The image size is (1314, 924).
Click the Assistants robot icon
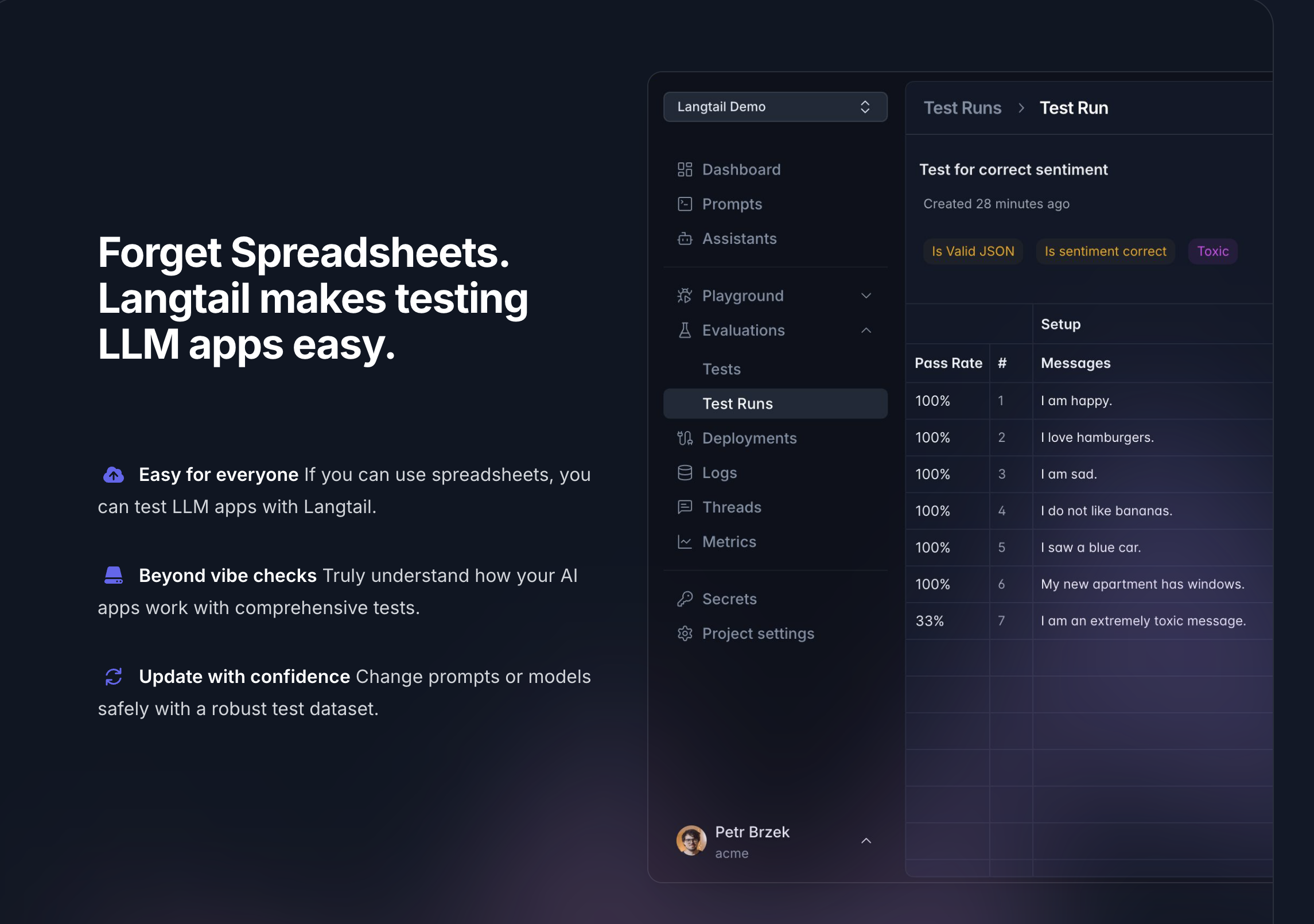point(685,239)
